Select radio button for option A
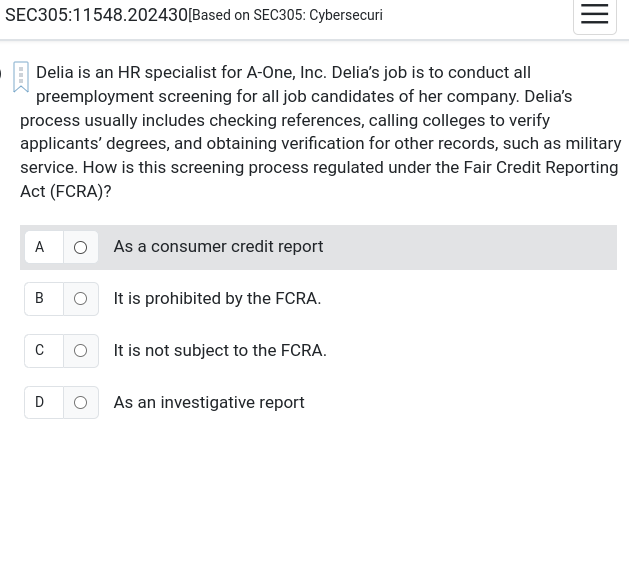The height and width of the screenshot is (561, 629). [81, 247]
